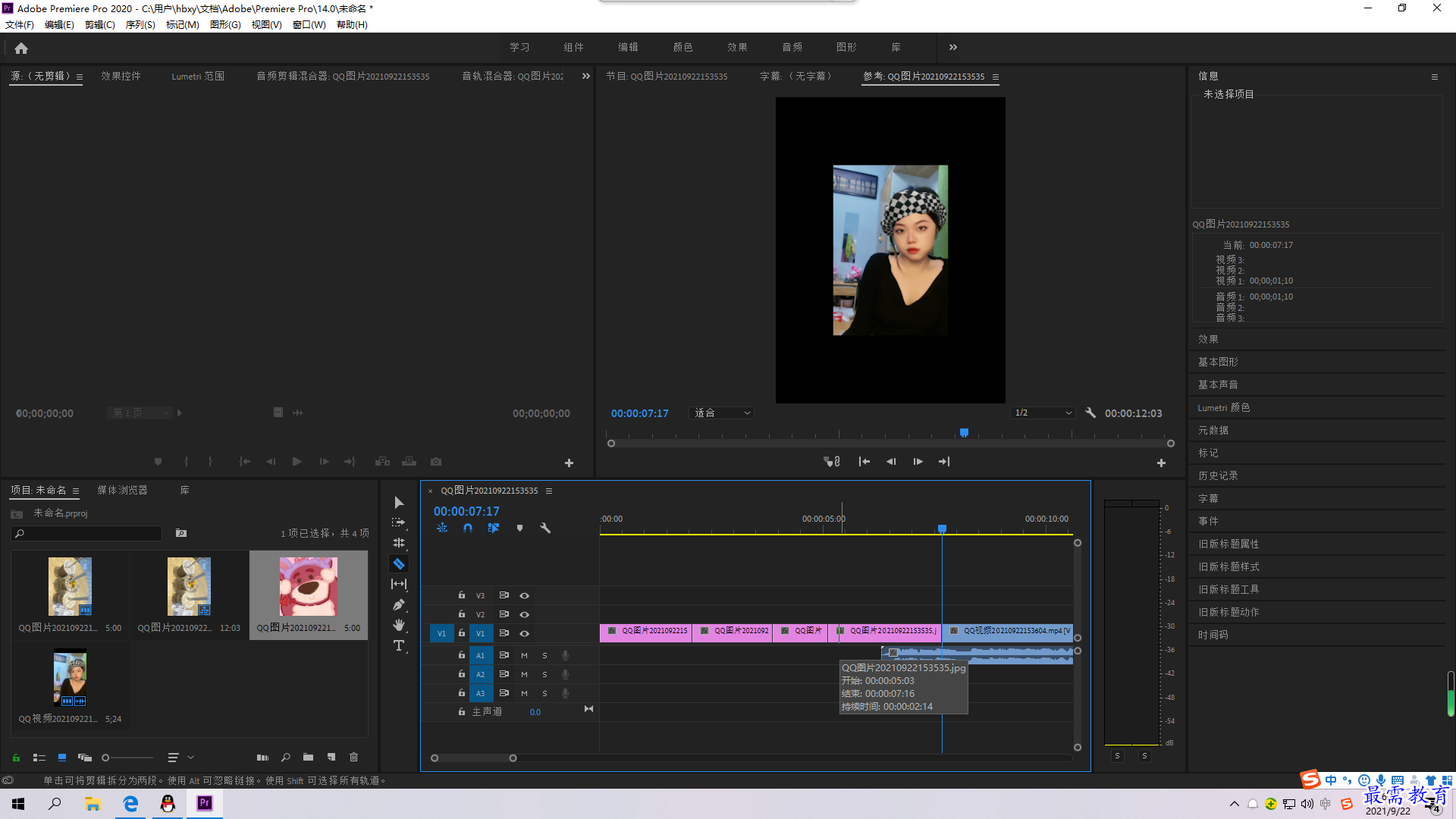The image size is (1456, 819).
Task: Click New Item icon in project panel
Action: click(331, 758)
